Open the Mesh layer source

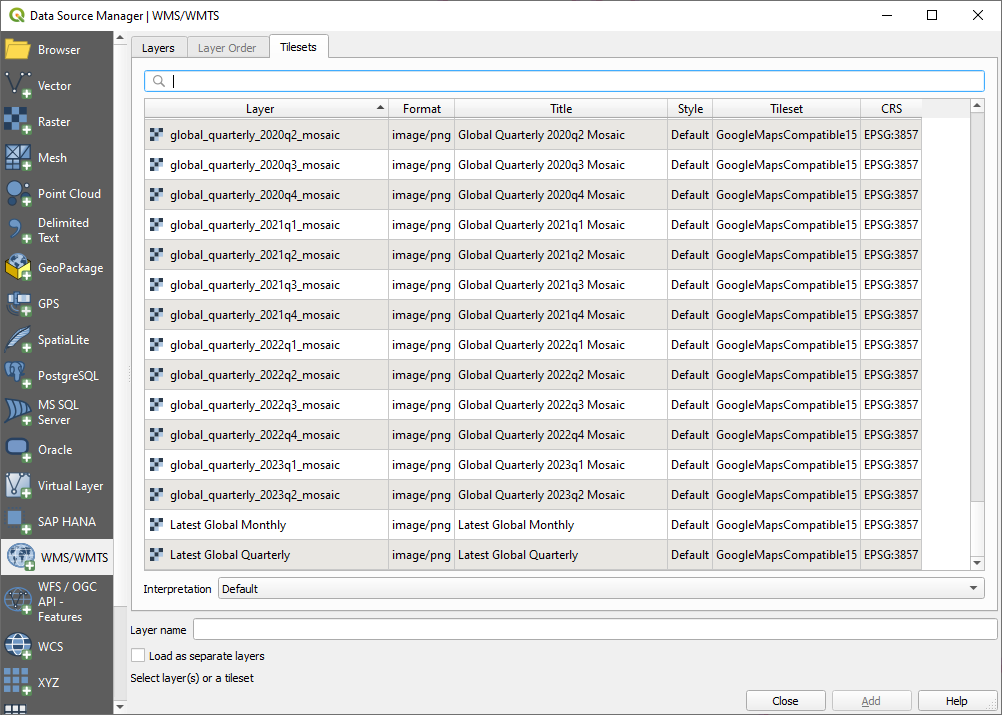56,157
